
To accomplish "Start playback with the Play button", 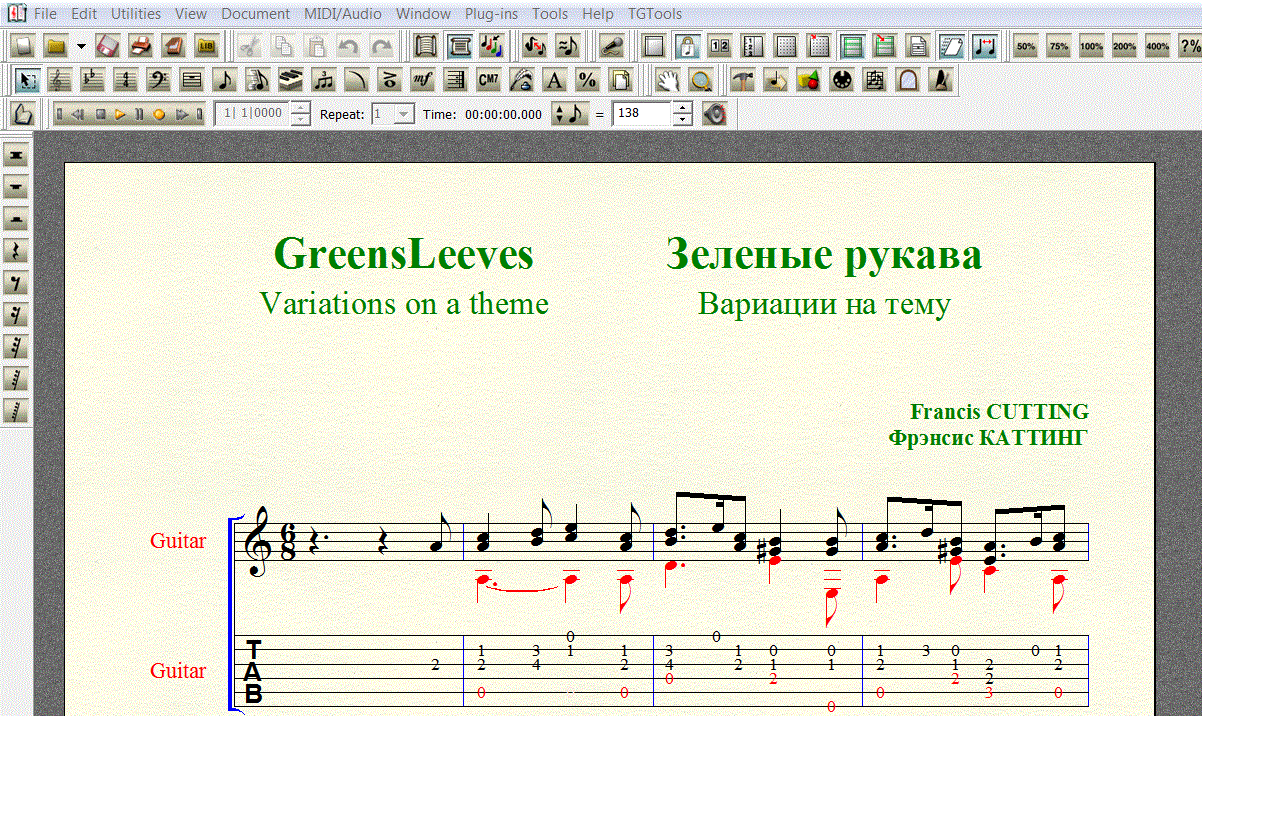I will [120, 114].
